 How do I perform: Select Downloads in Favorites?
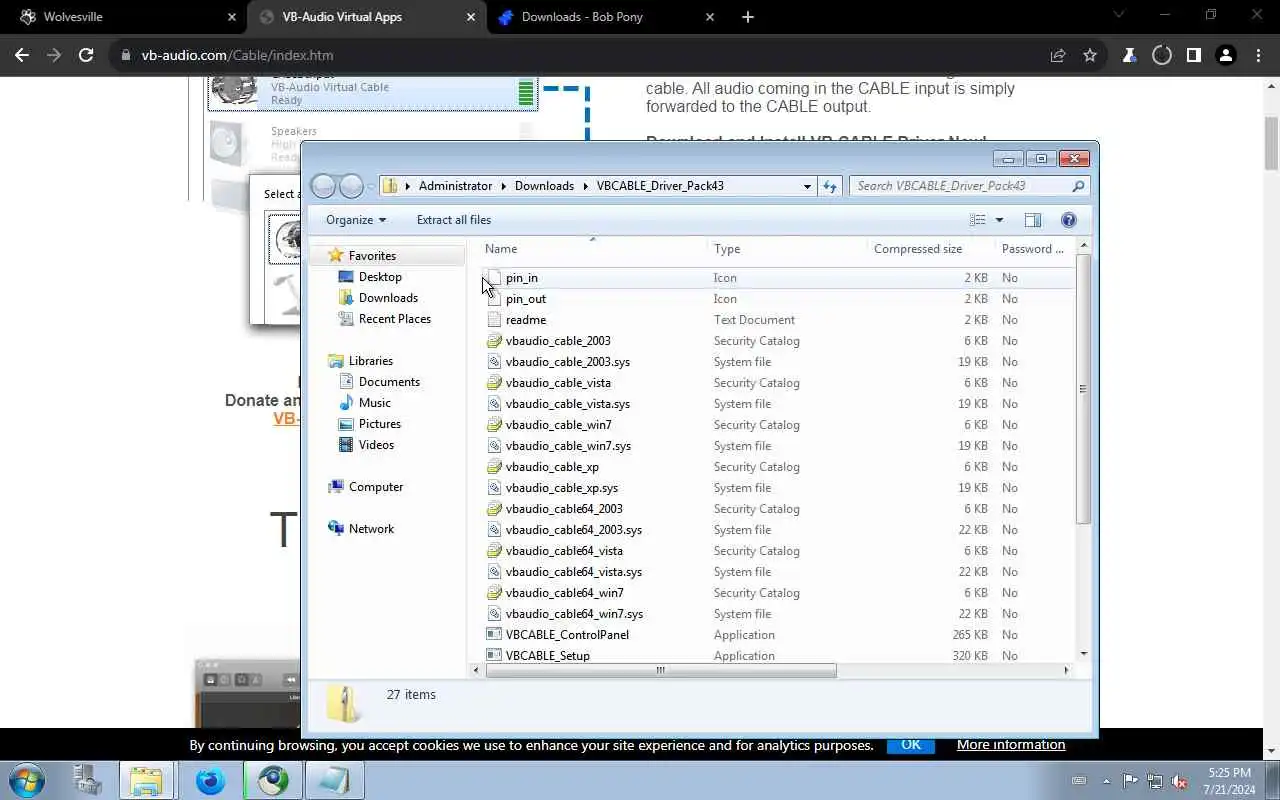[x=388, y=298]
